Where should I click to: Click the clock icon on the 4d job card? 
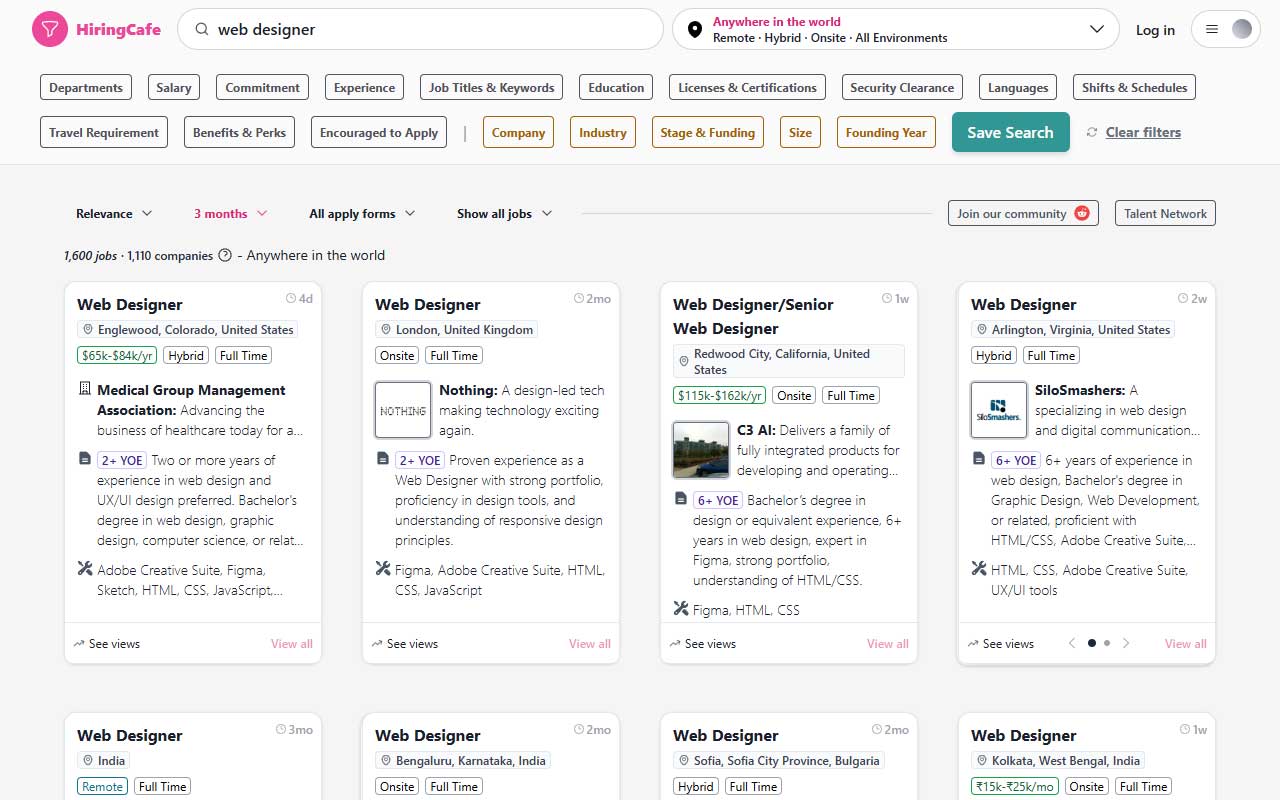[x=291, y=298]
